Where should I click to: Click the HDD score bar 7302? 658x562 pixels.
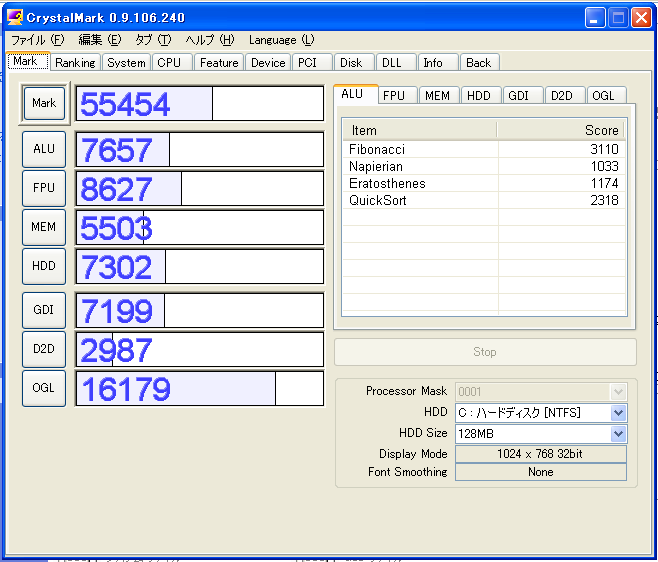tap(200, 267)
